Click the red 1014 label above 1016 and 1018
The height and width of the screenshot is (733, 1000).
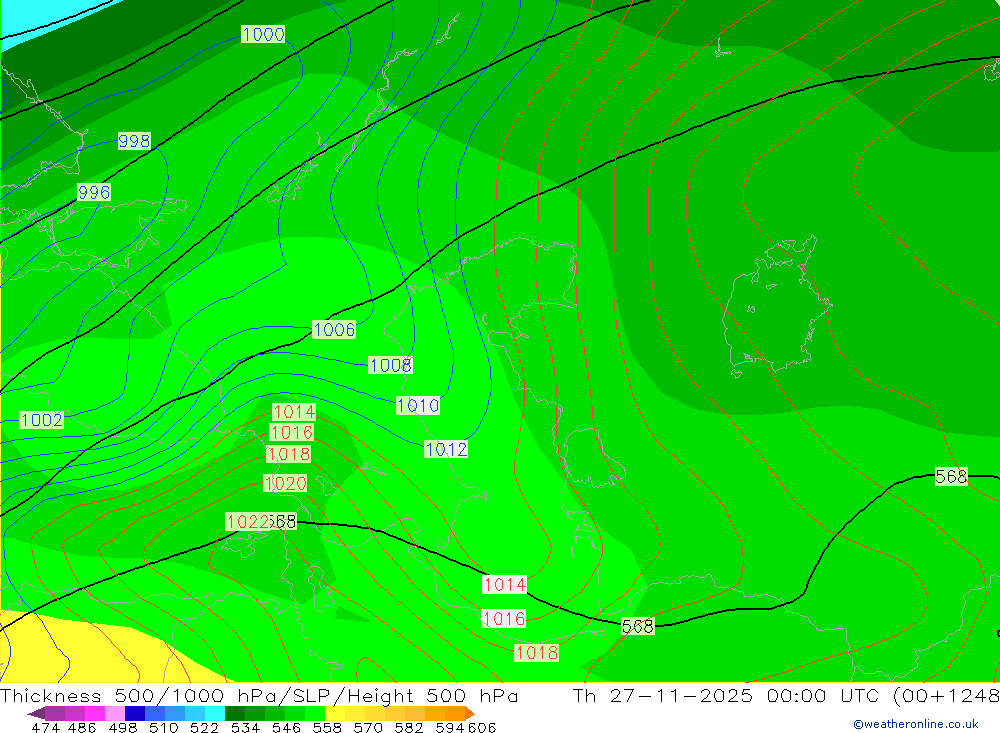tap(294, 412)
